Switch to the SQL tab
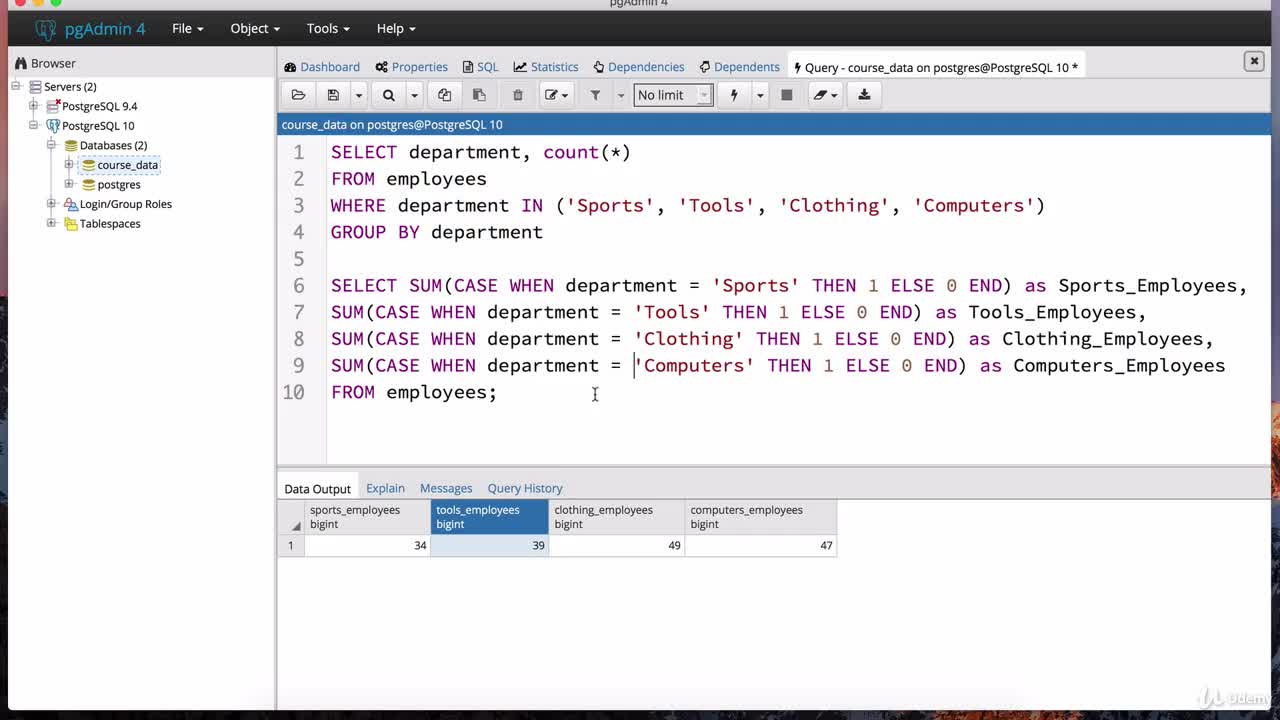Screen dimensions: 1280x720 click(x=480, y=67)
